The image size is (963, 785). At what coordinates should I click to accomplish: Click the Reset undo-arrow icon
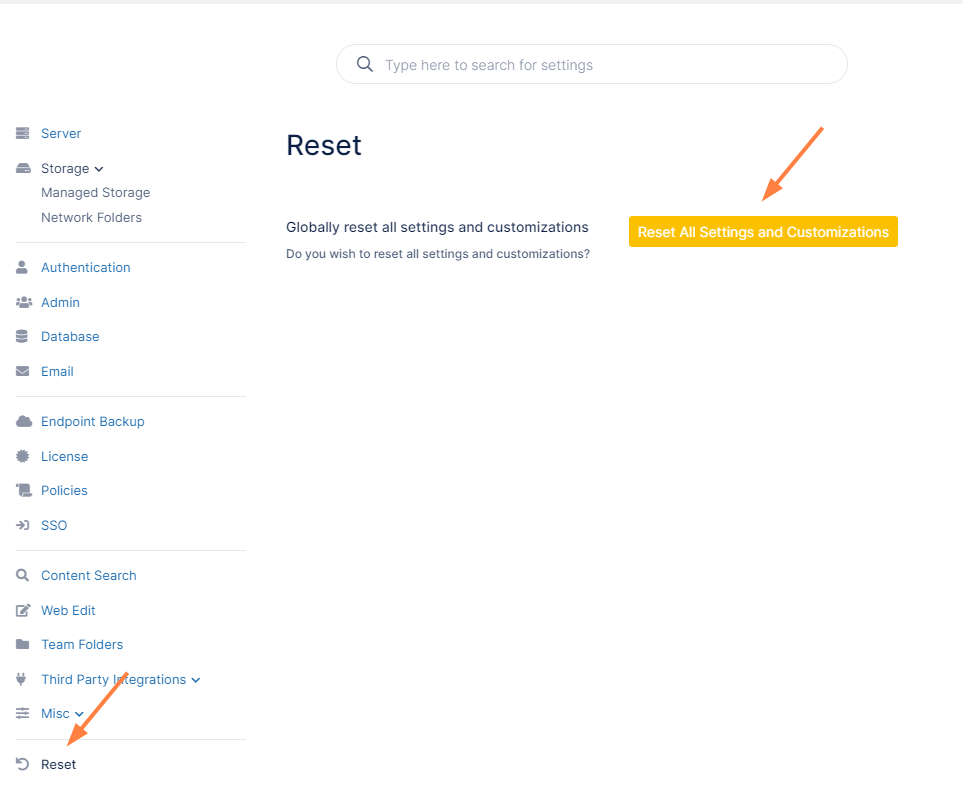pyautogui.click(x=22, y=764)
